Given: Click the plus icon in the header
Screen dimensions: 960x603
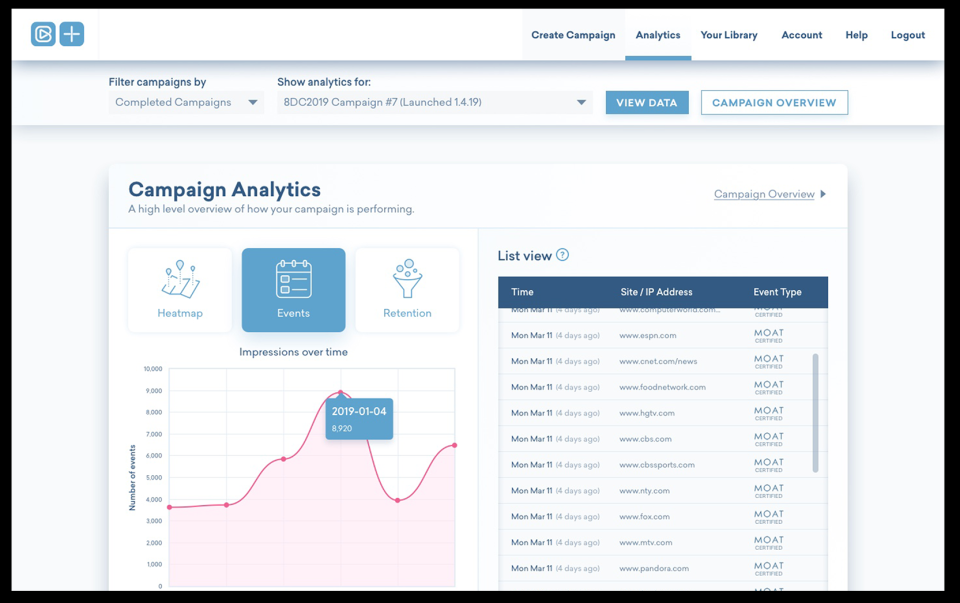Looking at the screenshot, I should [71, 33].
